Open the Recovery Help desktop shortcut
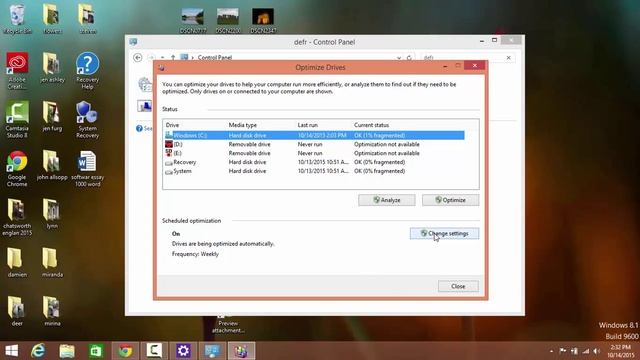Image resolution: width=640 pixels, height=360 pixels. click(87, 70)
